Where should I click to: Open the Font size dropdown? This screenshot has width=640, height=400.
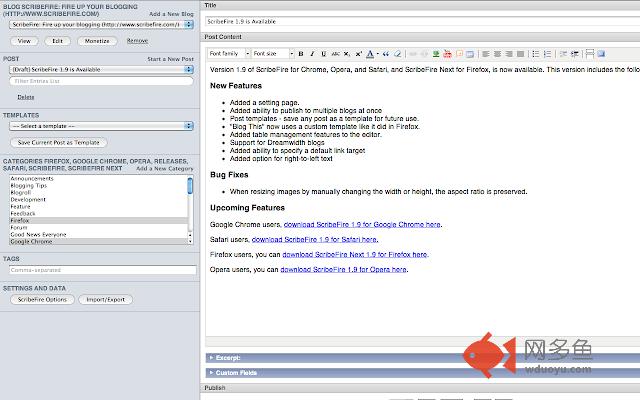272,53
